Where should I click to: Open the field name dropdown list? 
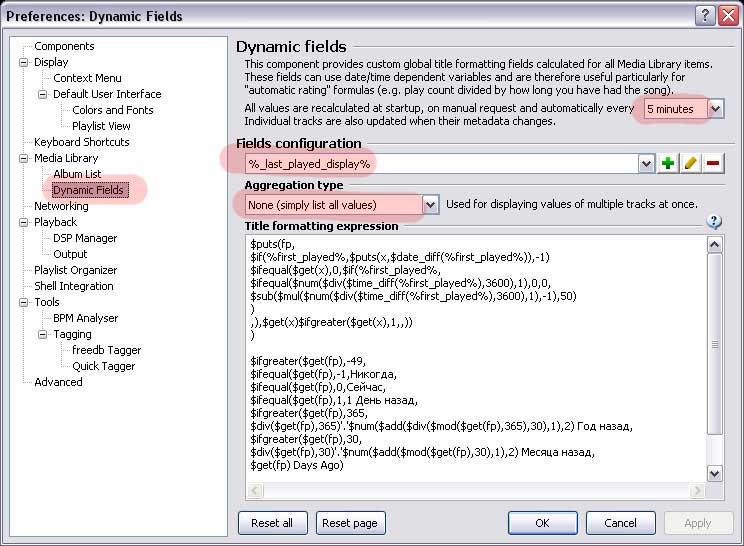(x=646, y=163)
